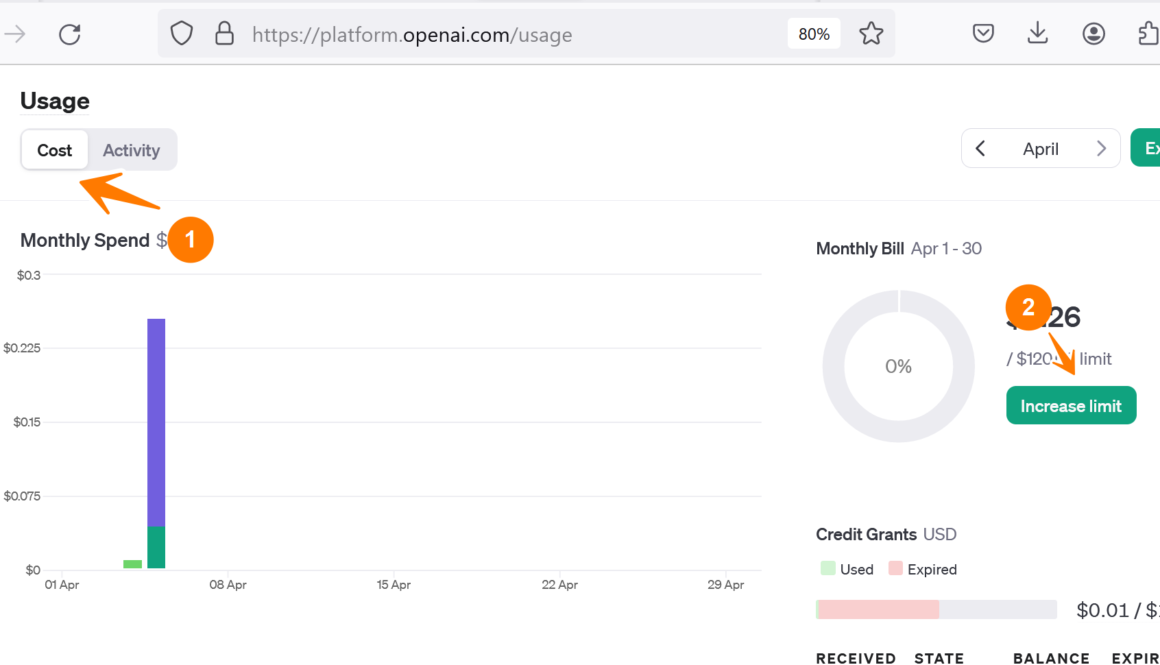Open the tracking protection shield icon
1160x665 pixels.
181,35
